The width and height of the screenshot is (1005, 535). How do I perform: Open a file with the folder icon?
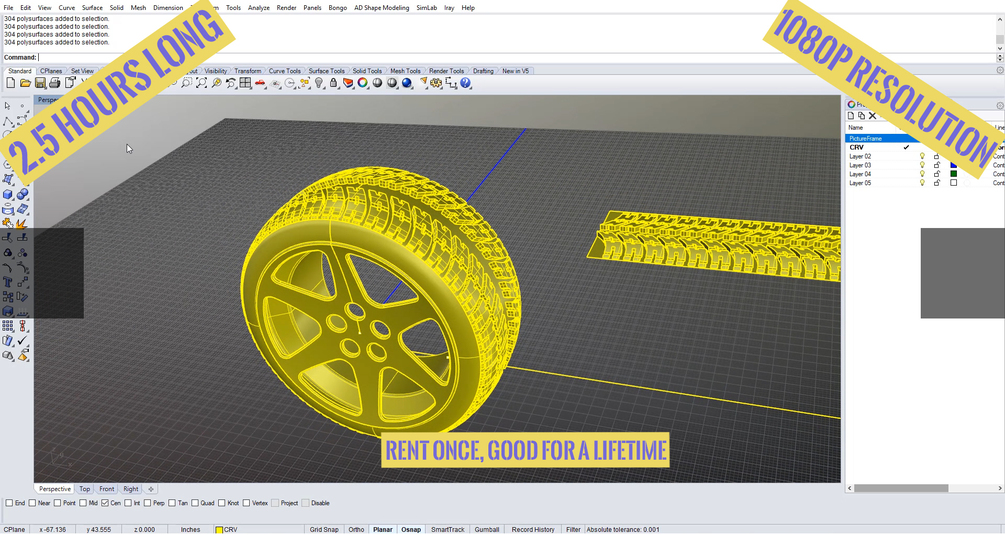25,83
